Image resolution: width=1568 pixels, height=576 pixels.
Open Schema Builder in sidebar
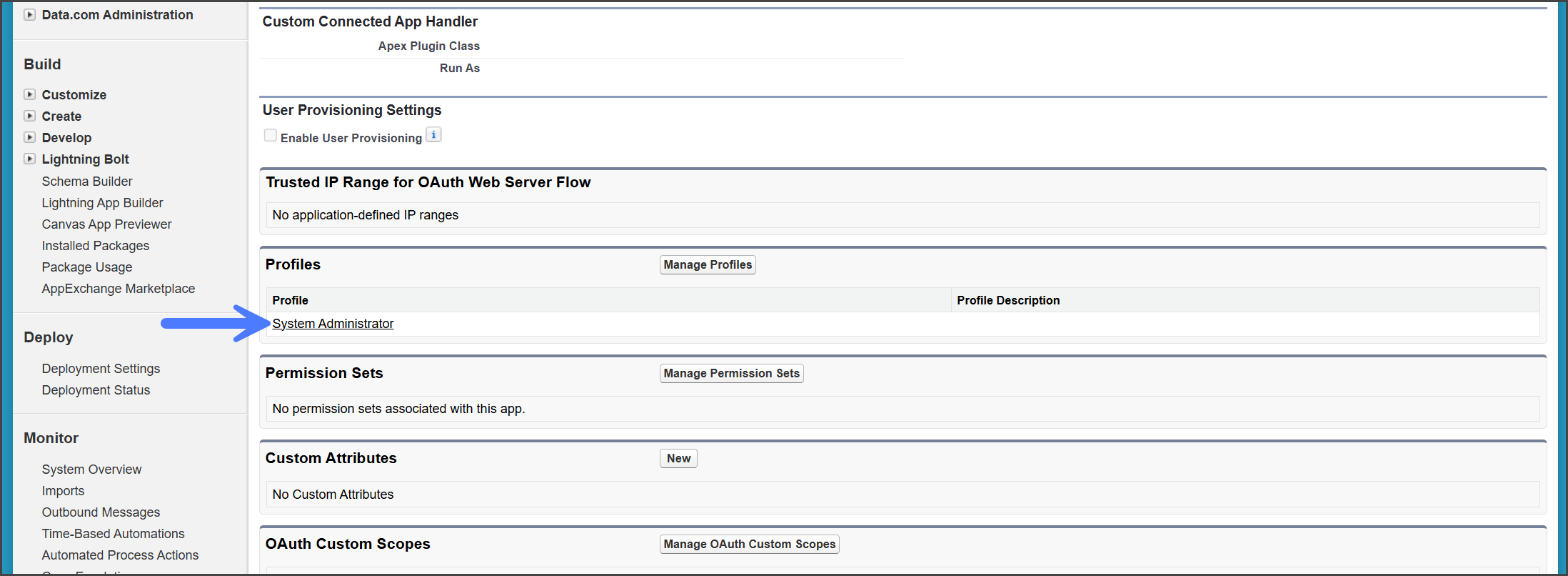pos(87,182)
